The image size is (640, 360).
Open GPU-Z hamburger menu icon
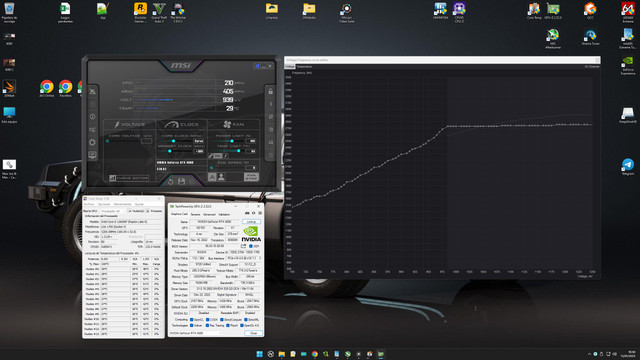pyautogui.click(x=260, y=213)
